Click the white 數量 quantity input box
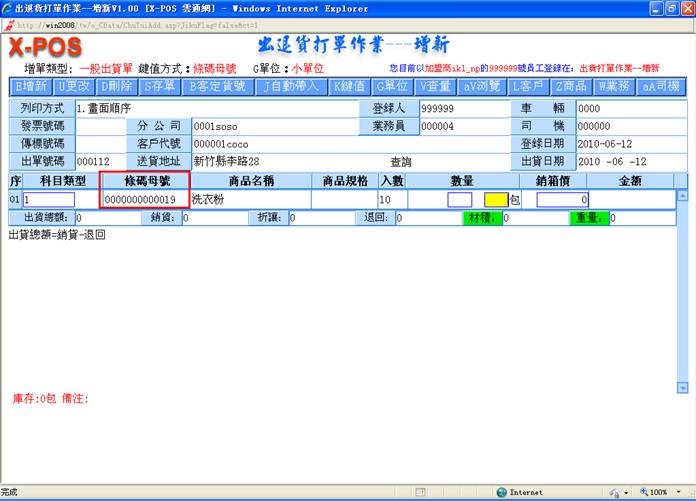 pos(460,200)
